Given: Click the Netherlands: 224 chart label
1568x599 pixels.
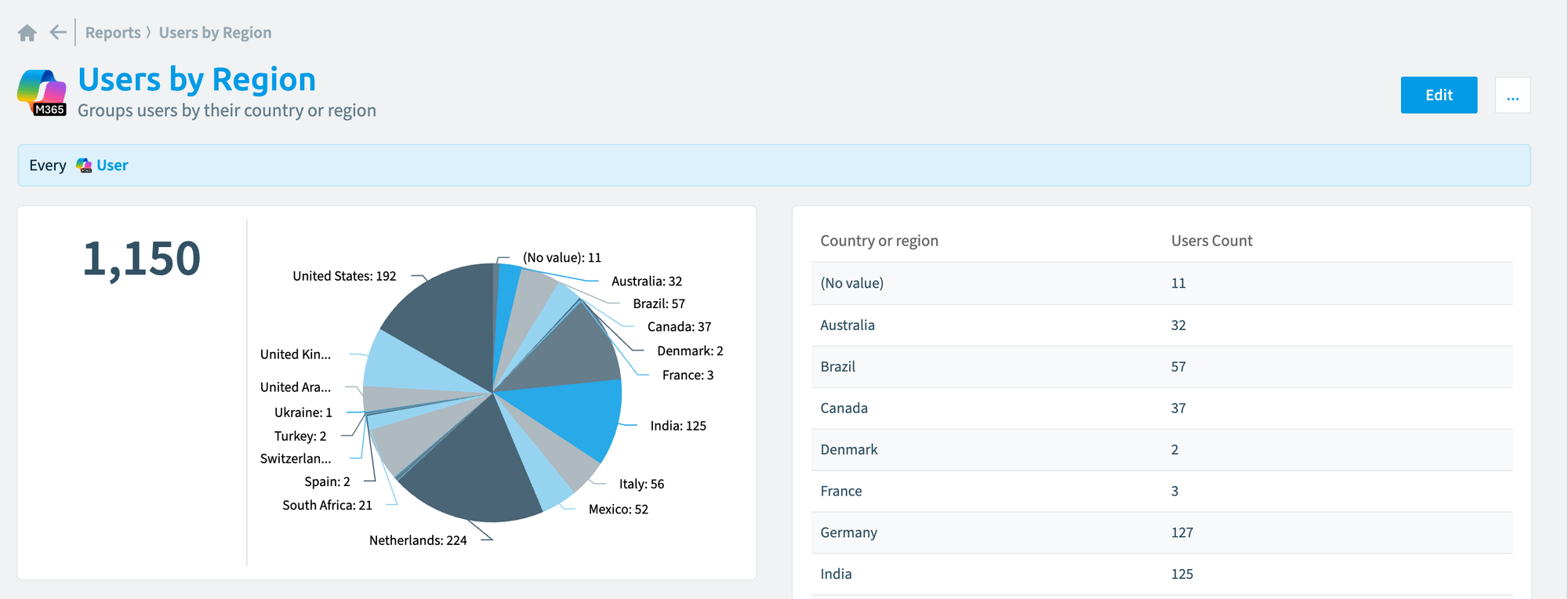Looking at the screenshot, I should point(418,540).
